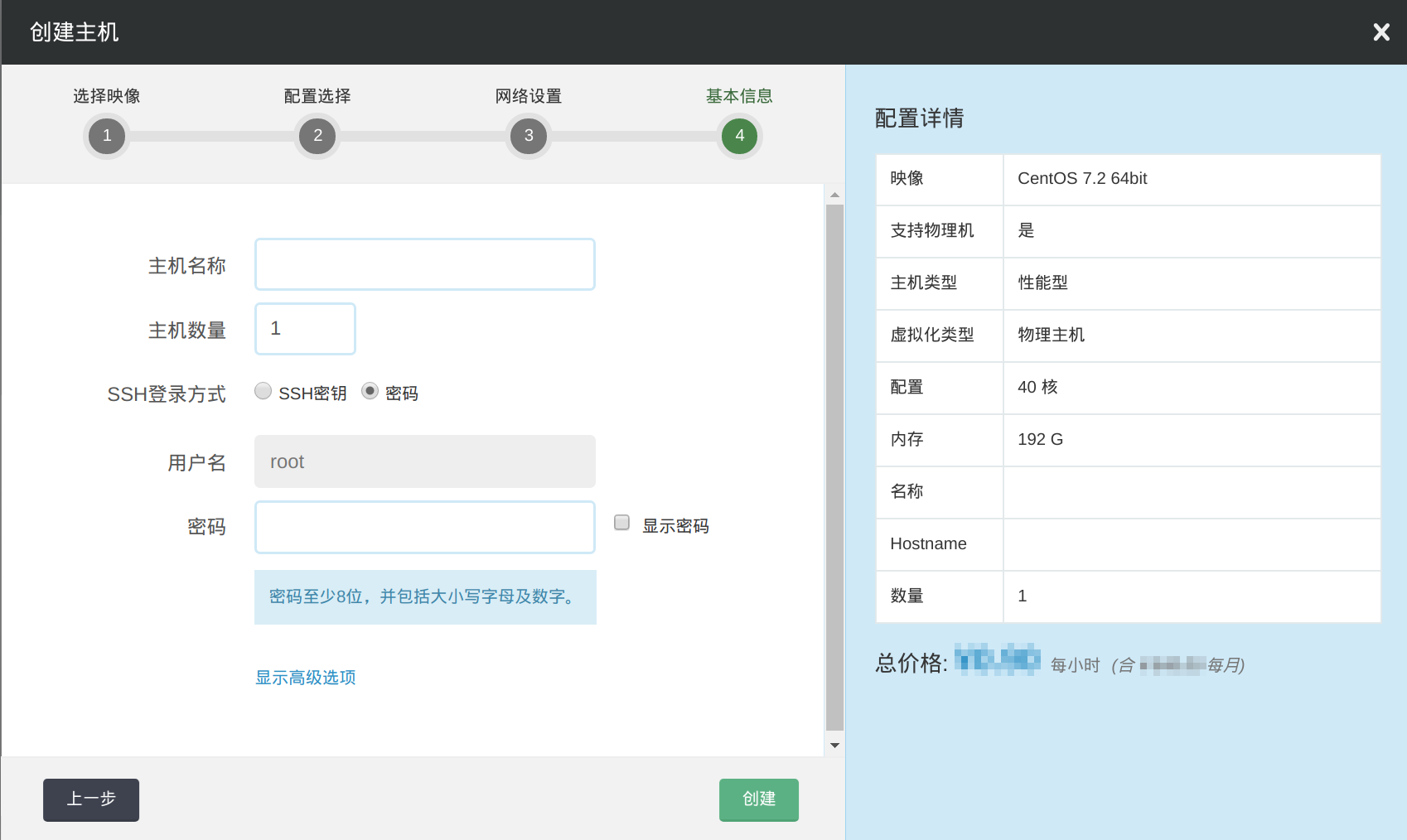Click the 密码 password input field
Viewport: 1407px width, 840px height.
[x=424, y=527]
